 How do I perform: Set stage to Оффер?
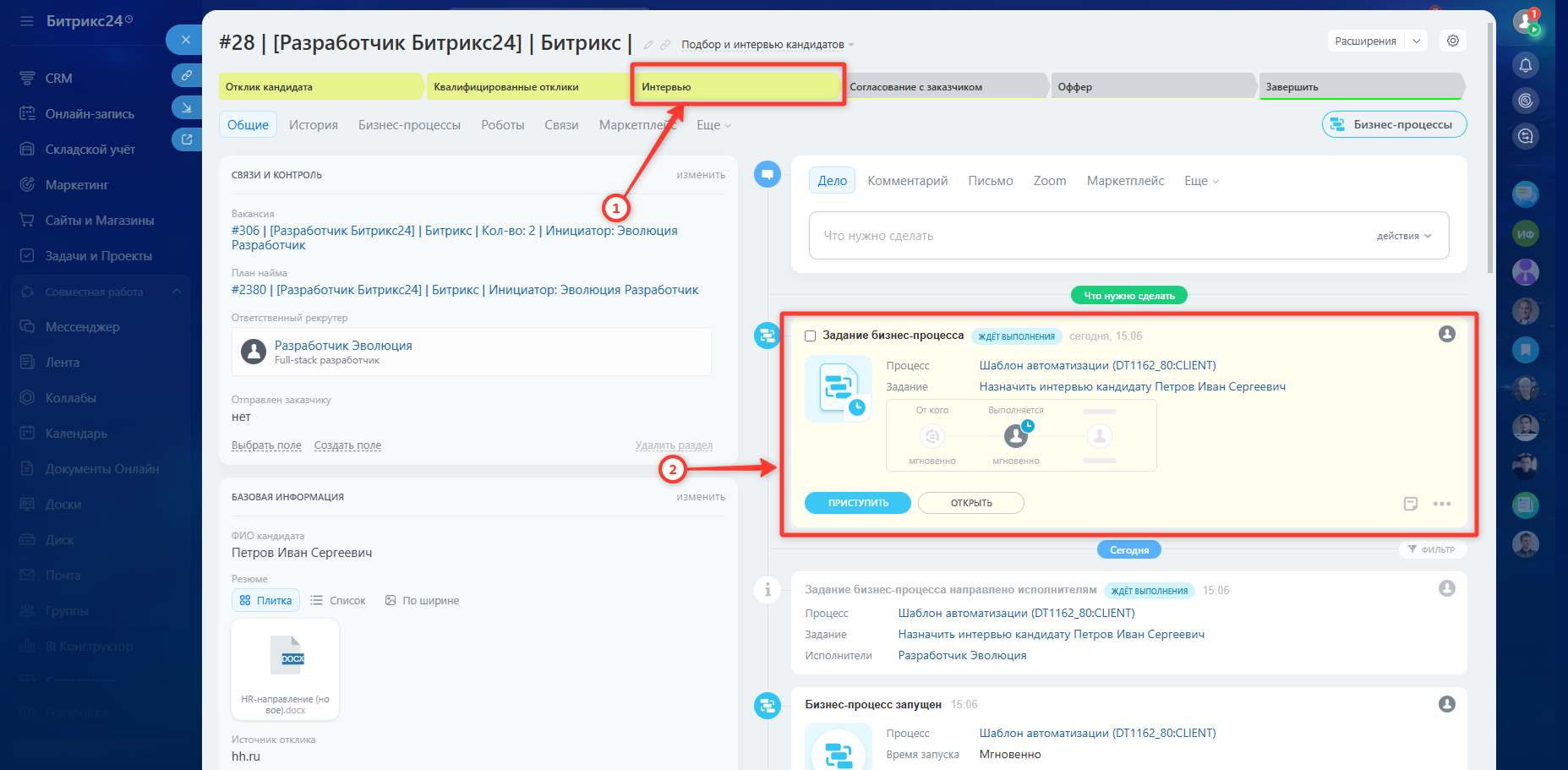(1153, 86)
